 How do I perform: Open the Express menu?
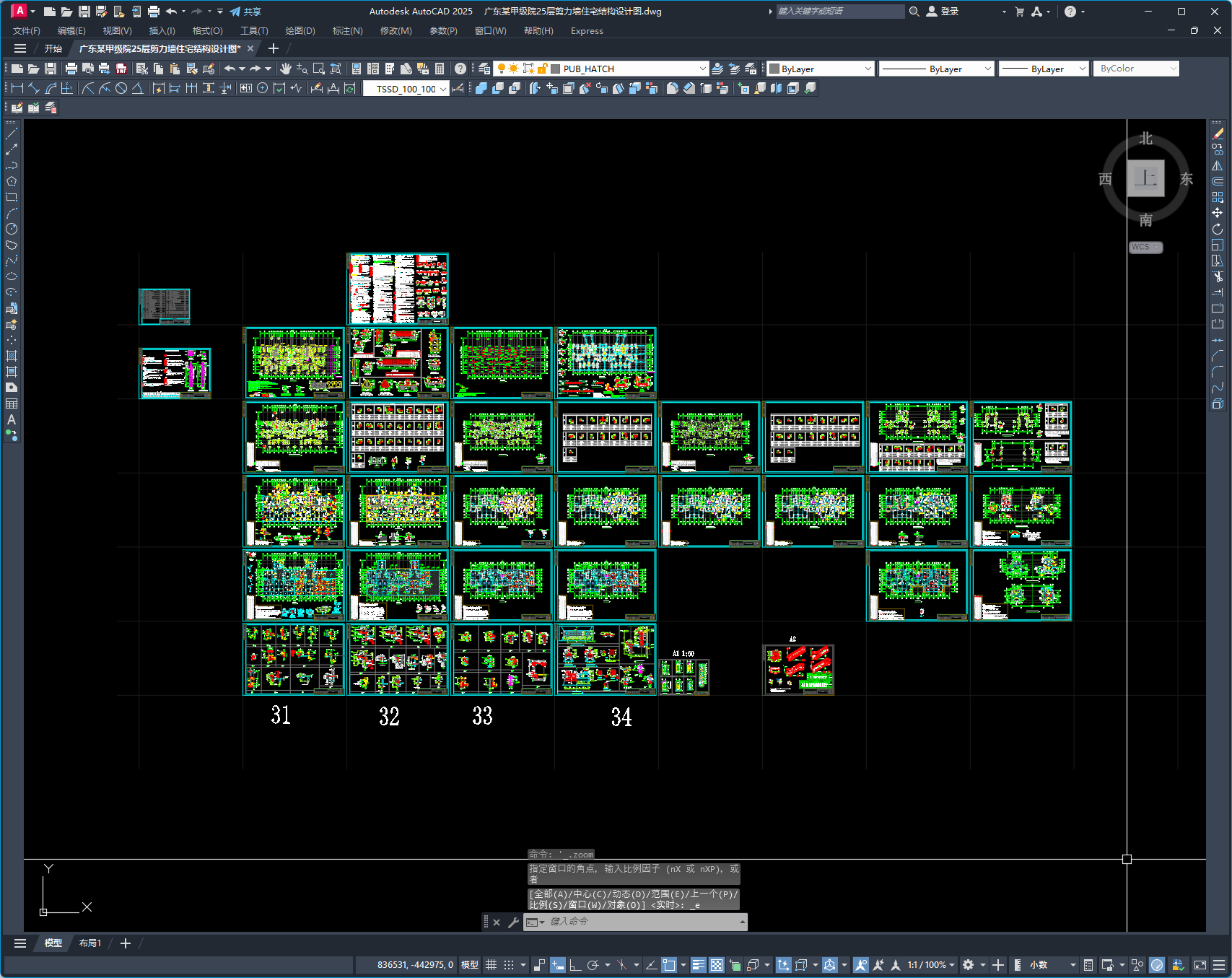coord(587,31)
